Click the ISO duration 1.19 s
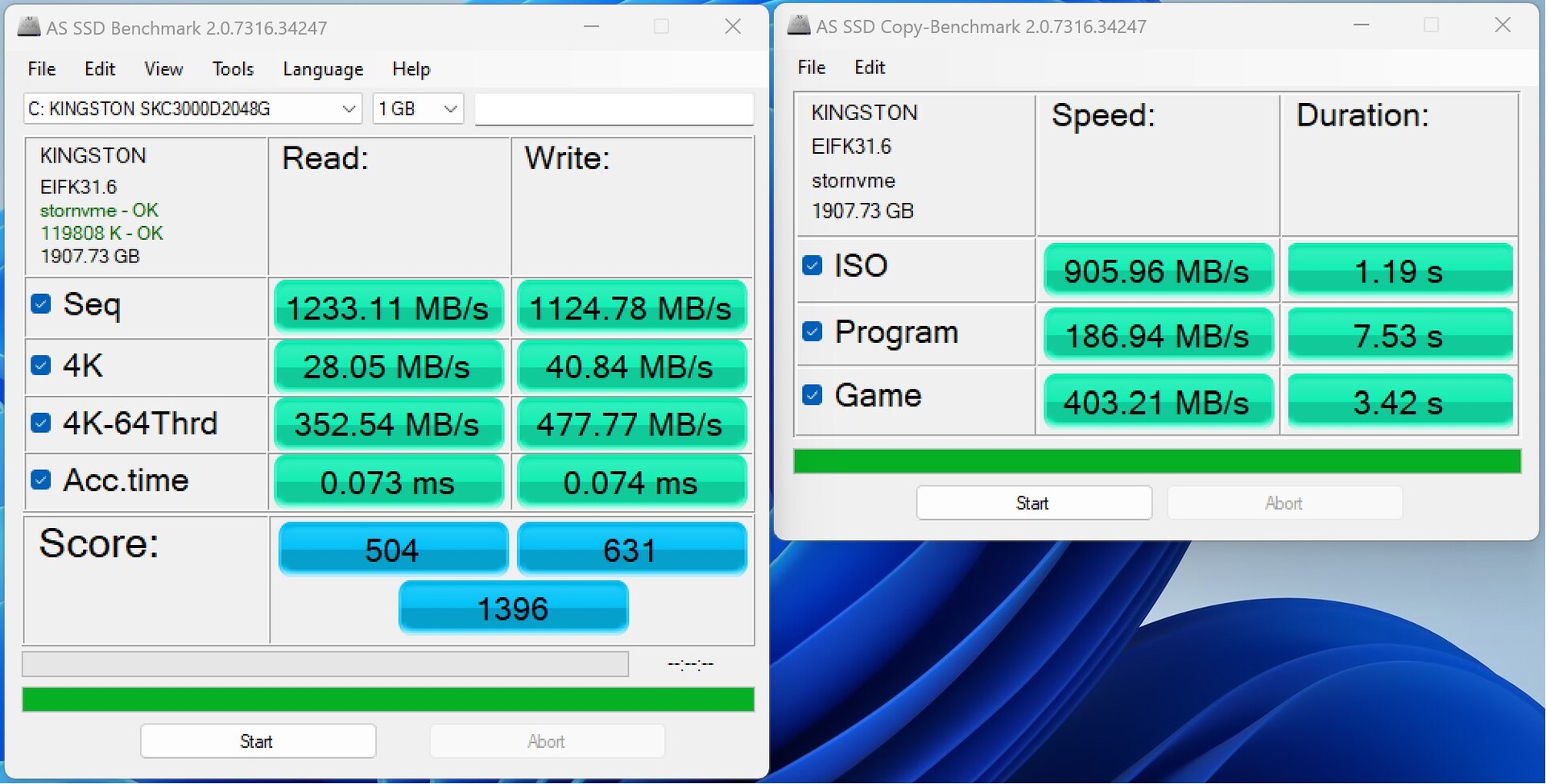Viewport: 1546px width, 784px height. (1400, 270)
